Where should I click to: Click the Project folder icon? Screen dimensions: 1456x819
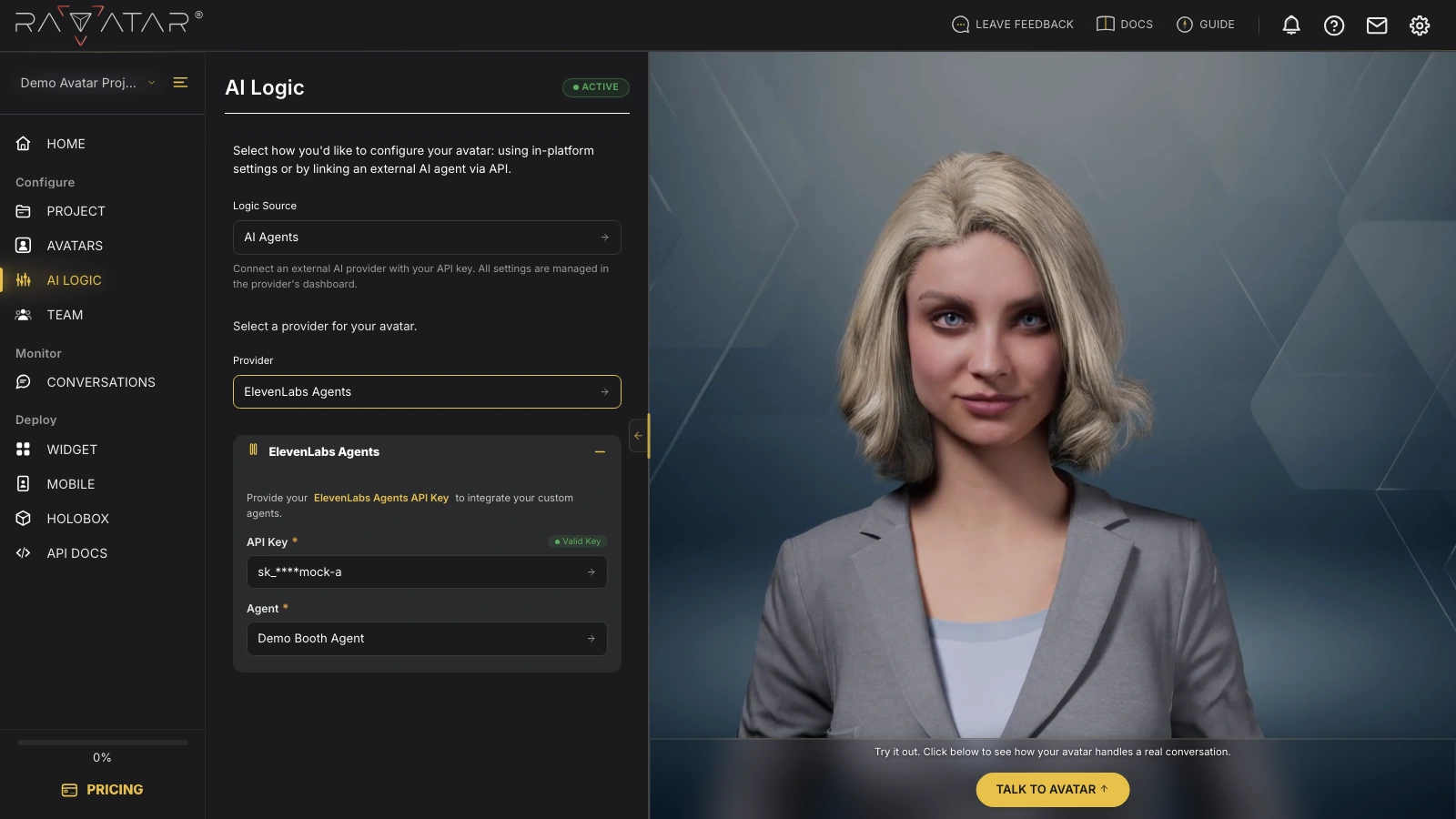(x=24, y=211)
